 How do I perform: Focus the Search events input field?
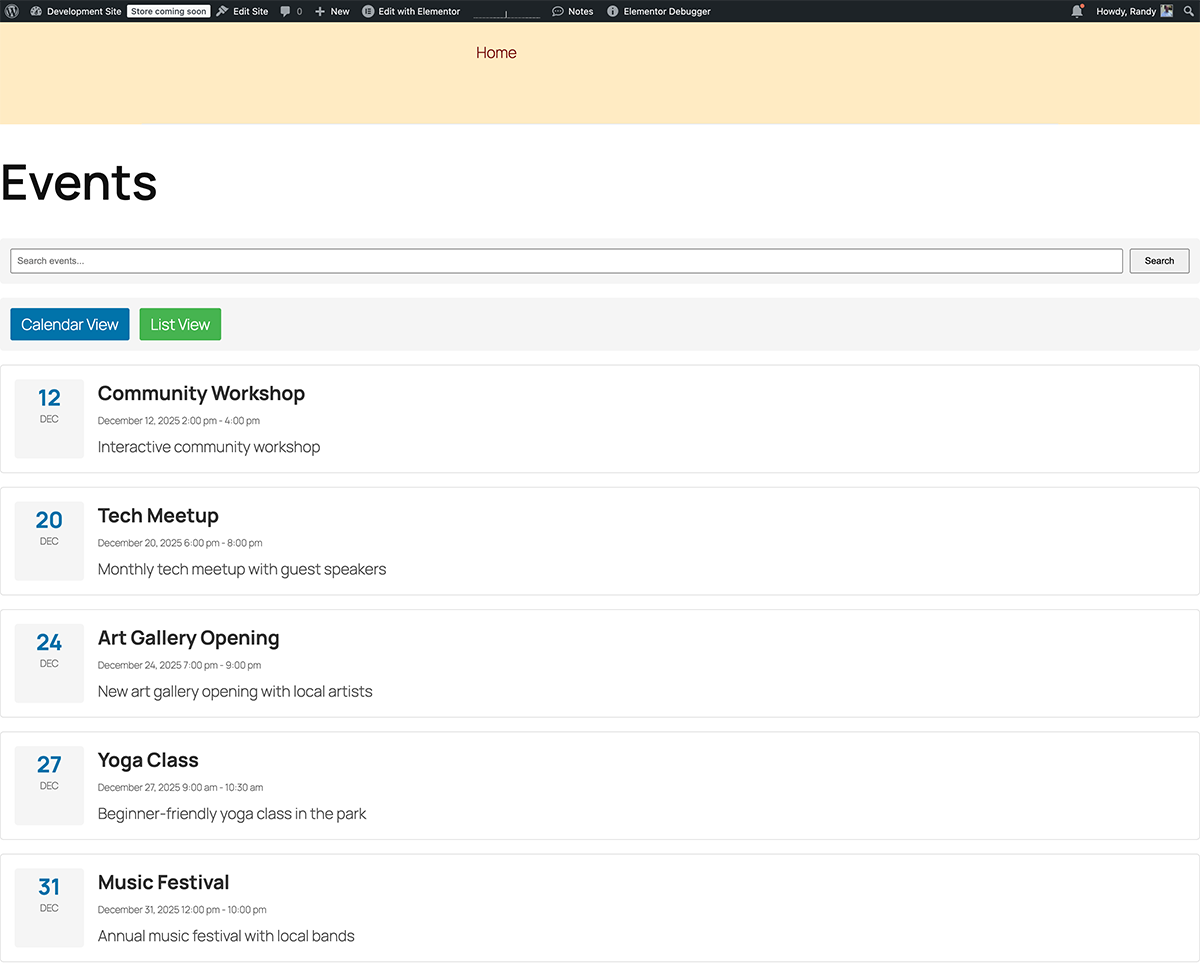(566, 261)
